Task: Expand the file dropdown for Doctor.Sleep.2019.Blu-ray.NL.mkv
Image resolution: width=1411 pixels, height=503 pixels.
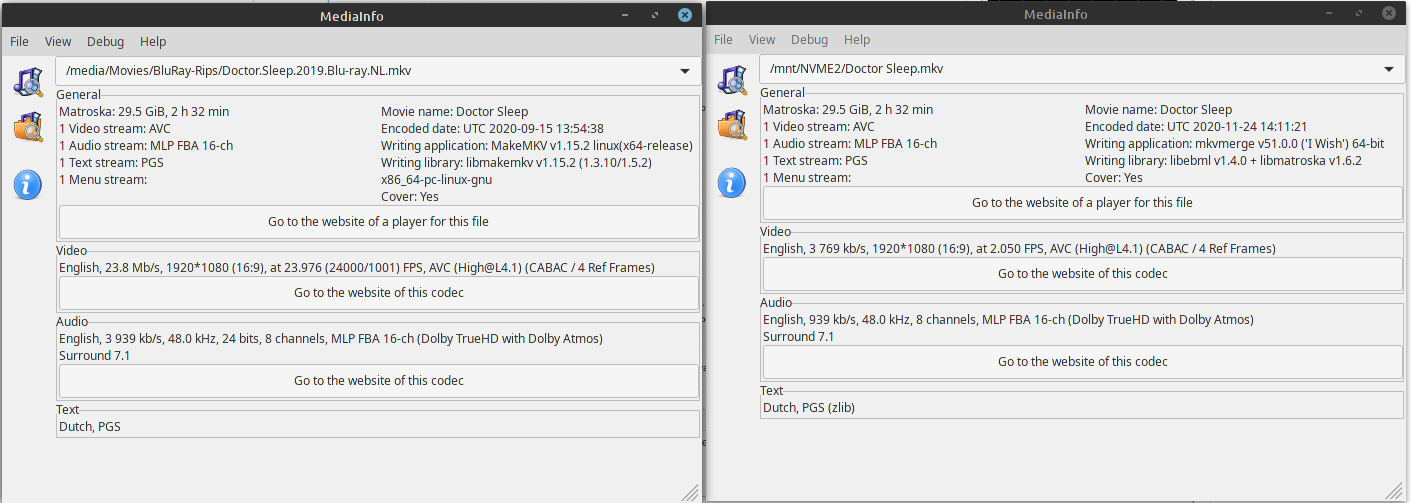Action: coord(685,72)
